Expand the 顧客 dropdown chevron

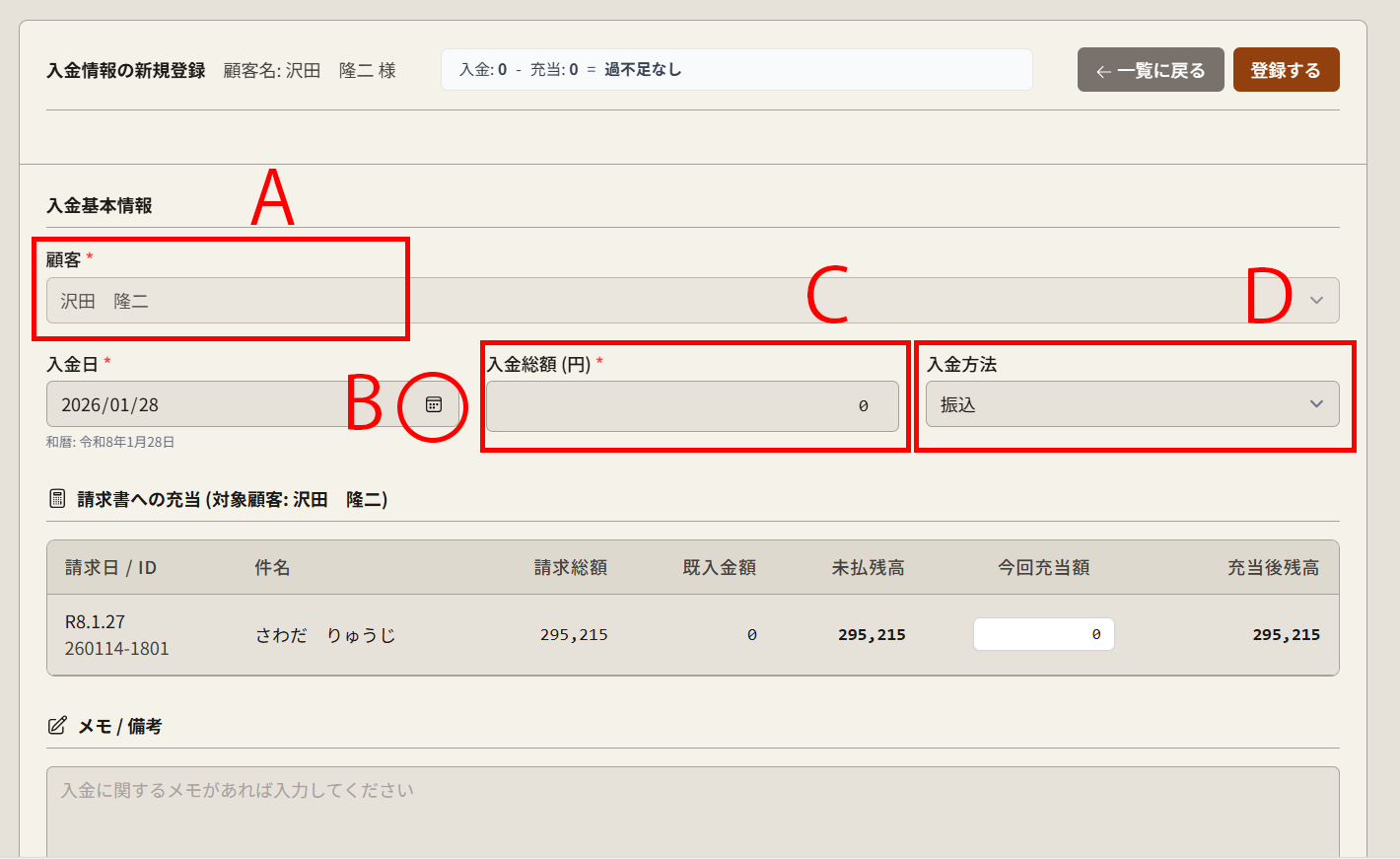pyautogui.click(x=1316, y=301)
